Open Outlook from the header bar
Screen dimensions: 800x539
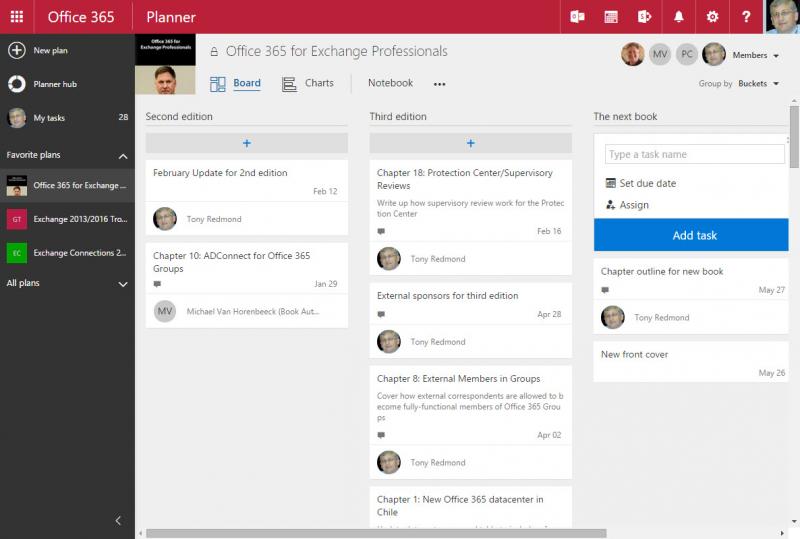(577, 17)
